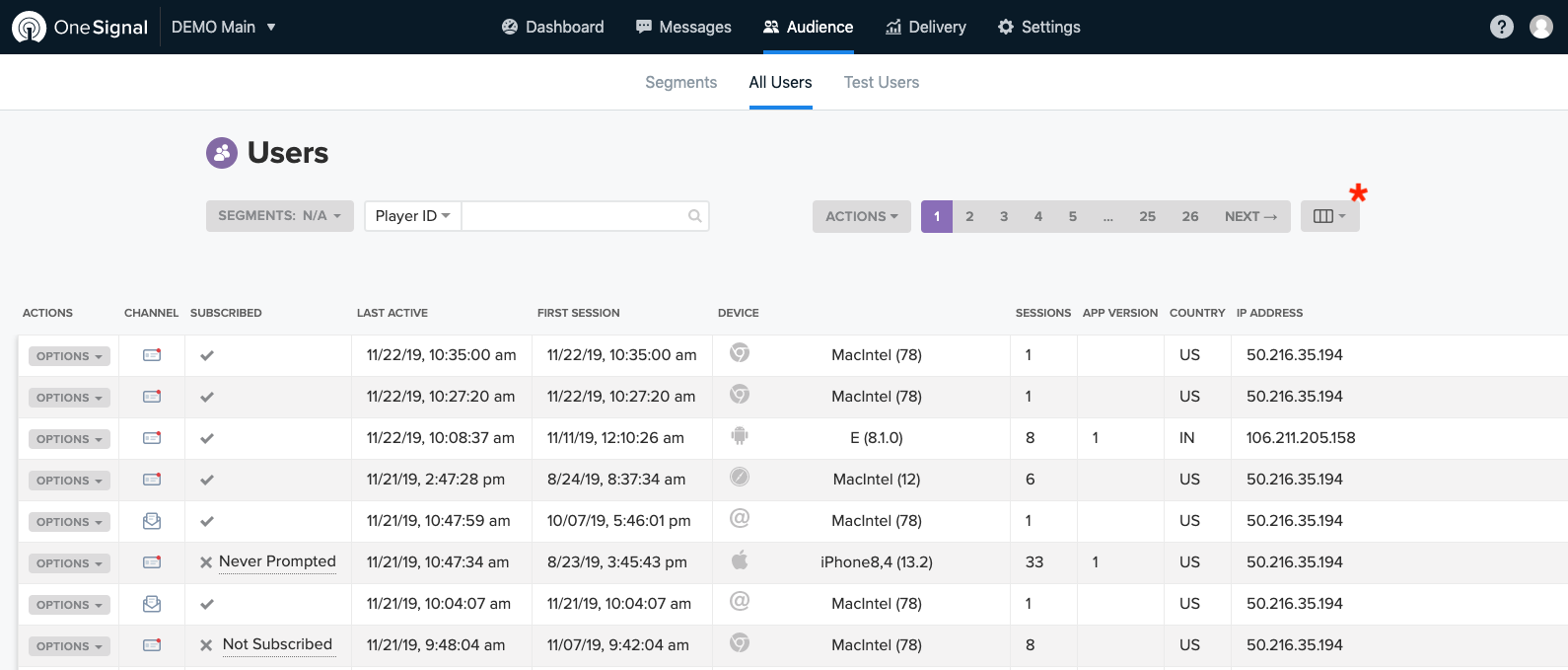Click the Player ID search field
Screen dimensions: 1568x670
pyautogui.click(x=574, y=216)
